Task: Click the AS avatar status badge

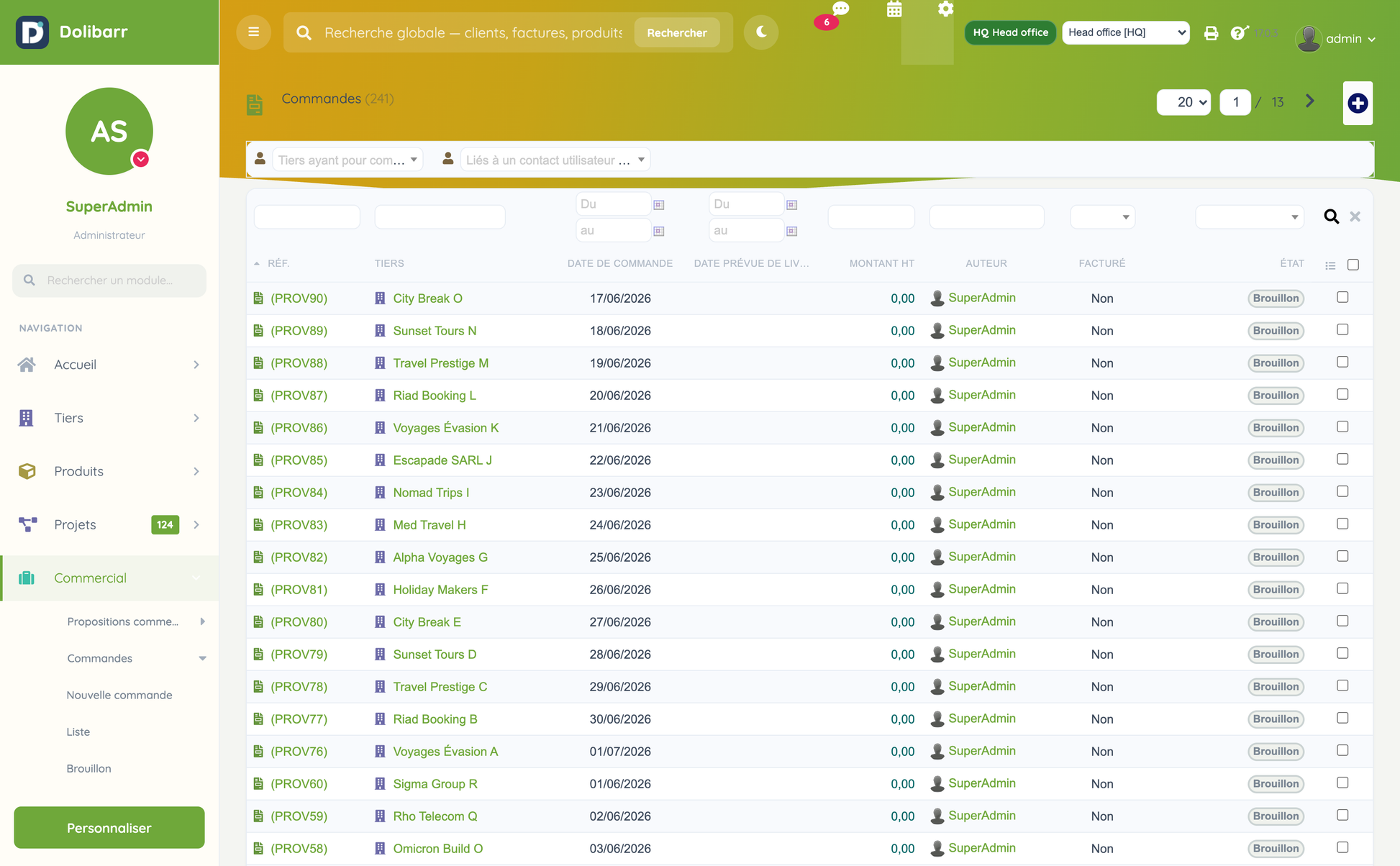Action: point(140,159)
